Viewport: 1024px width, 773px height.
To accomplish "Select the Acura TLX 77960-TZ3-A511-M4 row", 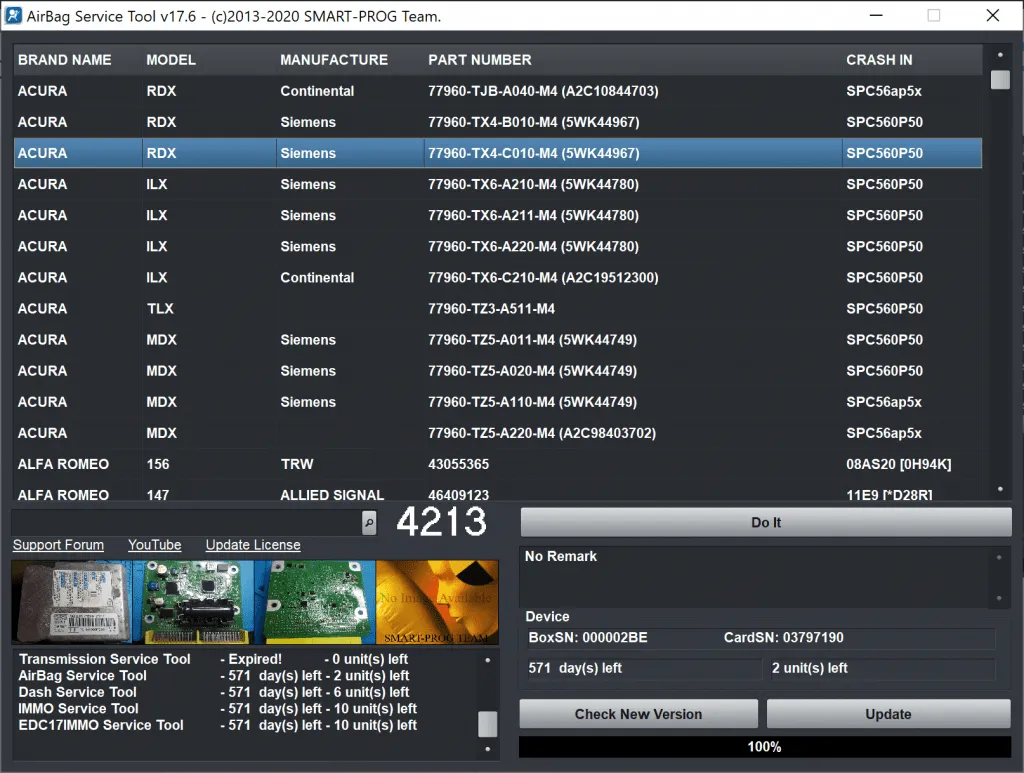I will [x=490, y=309].
